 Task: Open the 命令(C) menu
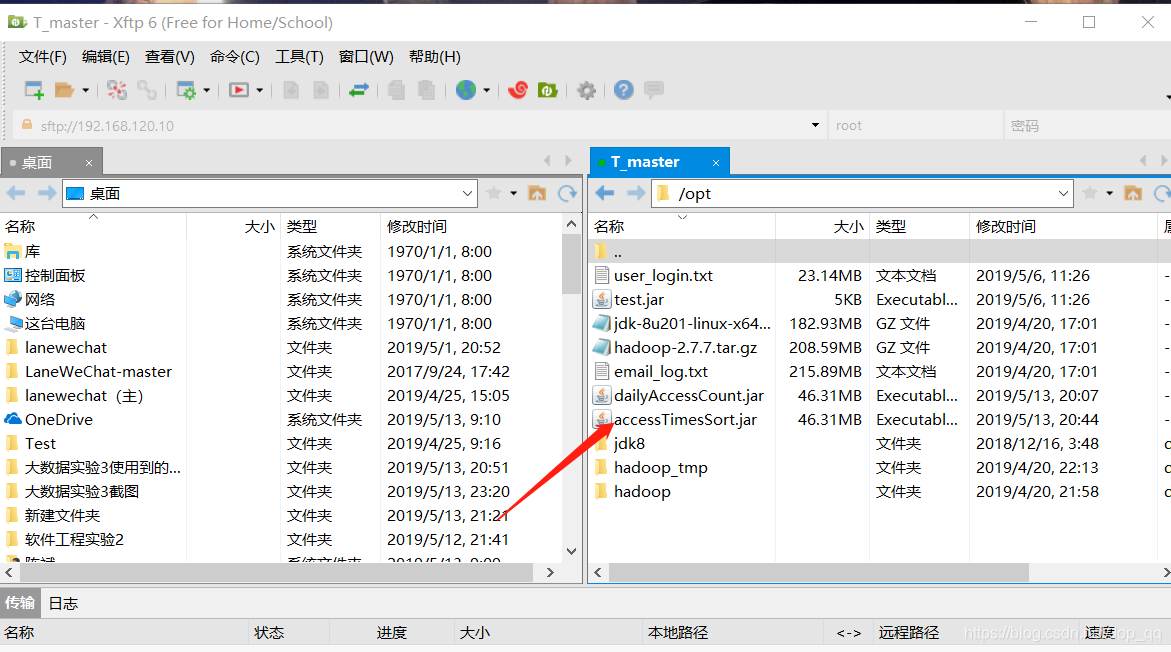(x=234, y=57)
